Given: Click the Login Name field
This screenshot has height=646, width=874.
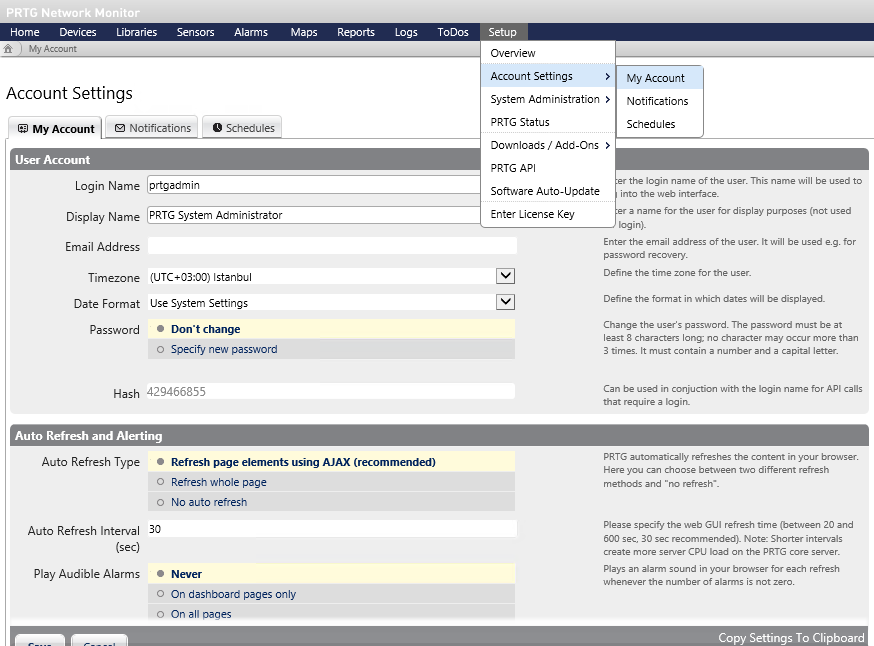Looking at the screenshot, I should [314, 185].
